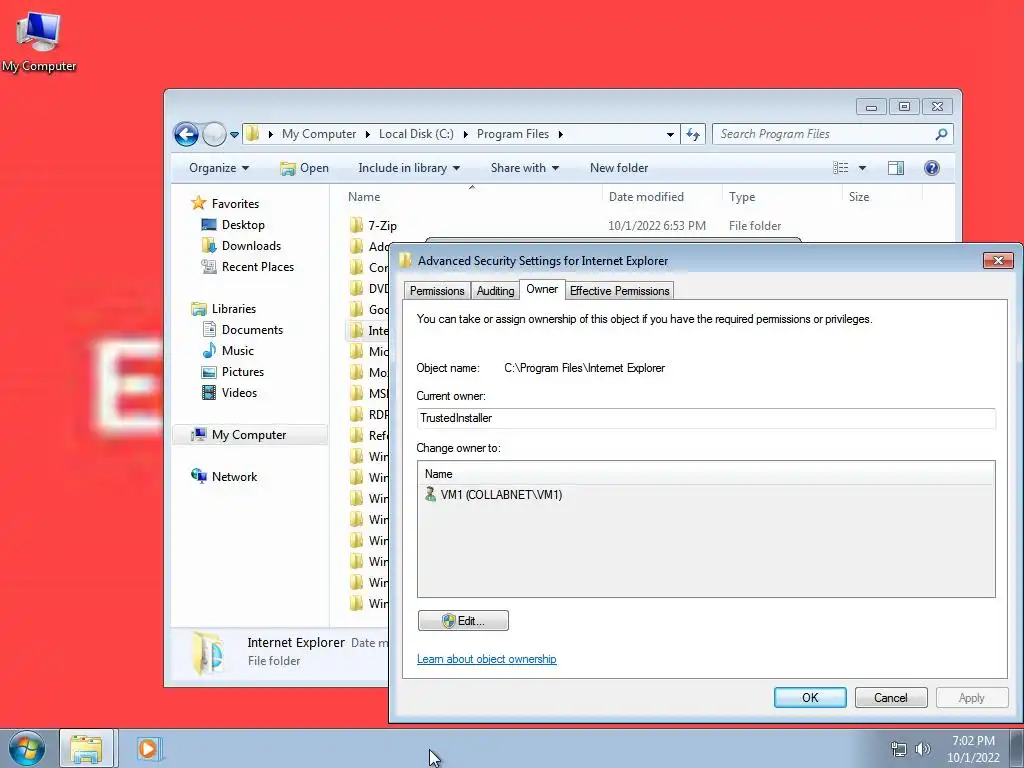Expand arrow after Program Files breadcrumb
Screen dimensions: 1024x768
coord(560,134)
